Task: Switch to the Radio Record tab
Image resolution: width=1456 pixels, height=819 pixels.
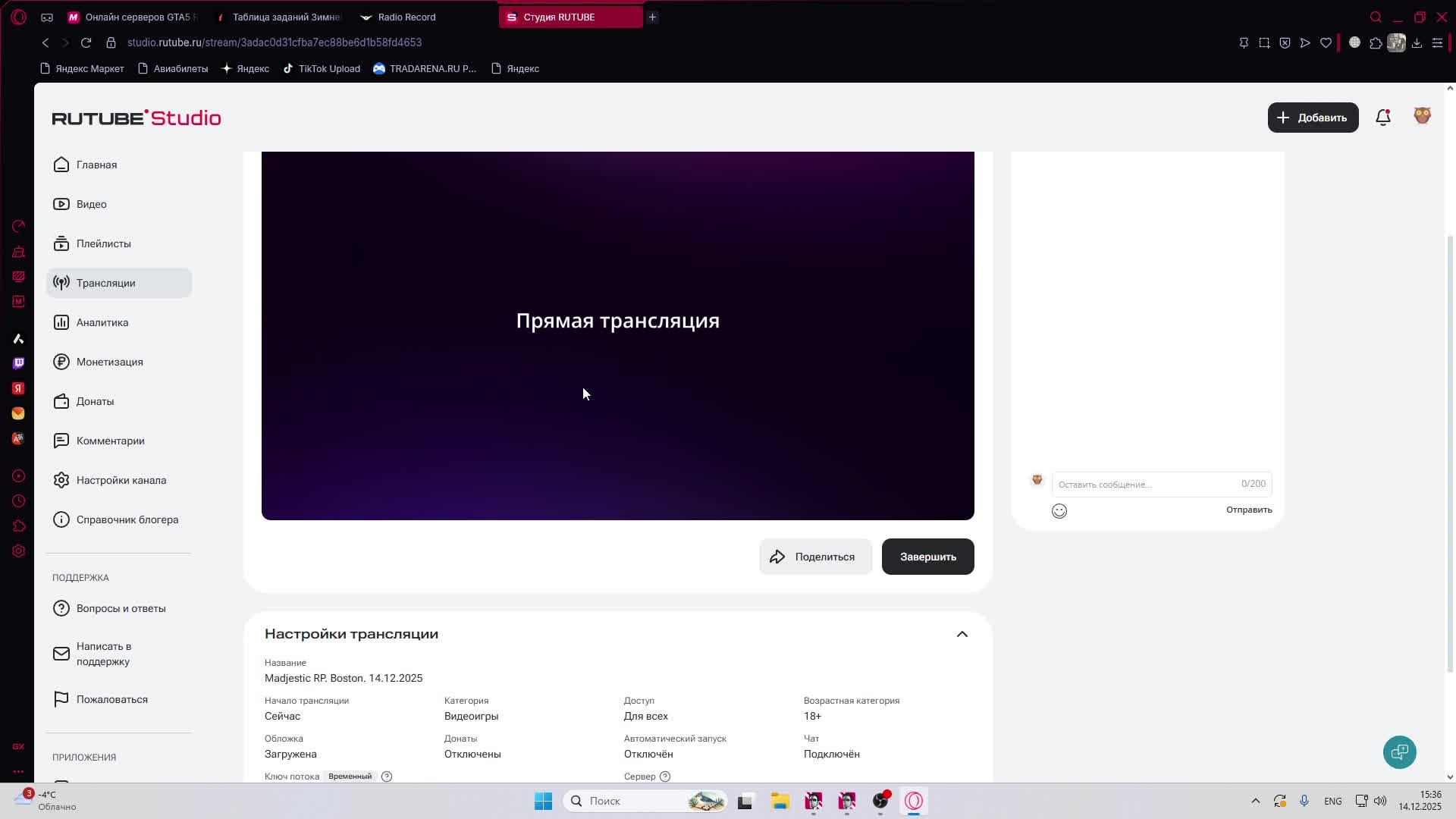Action: 406,17
